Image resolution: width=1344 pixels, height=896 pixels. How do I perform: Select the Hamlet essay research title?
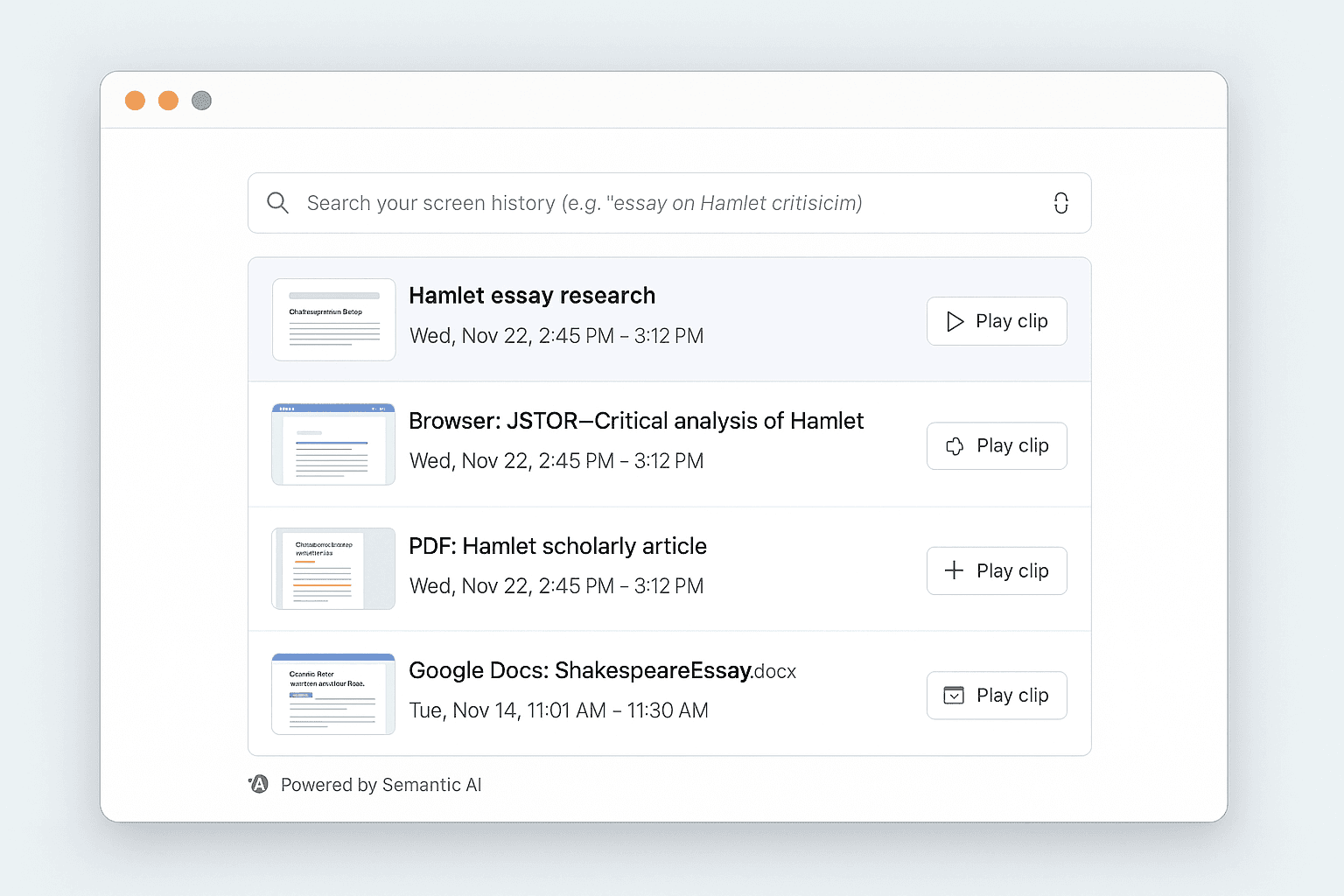(532, 296)
